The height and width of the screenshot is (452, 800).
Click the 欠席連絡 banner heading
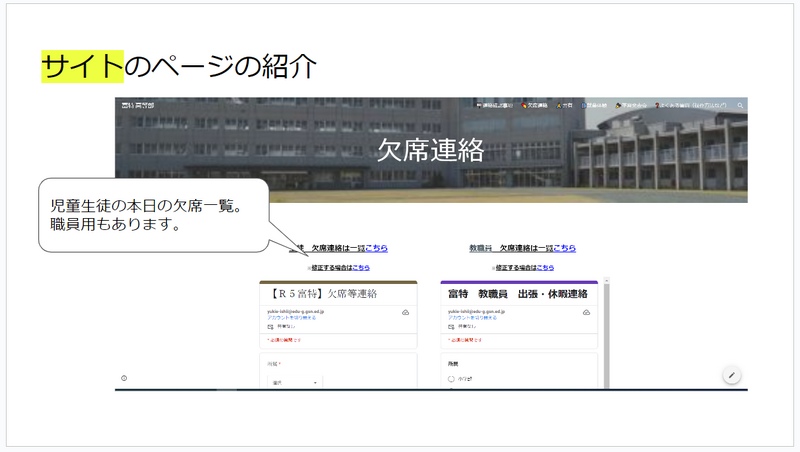pos(431,150)
